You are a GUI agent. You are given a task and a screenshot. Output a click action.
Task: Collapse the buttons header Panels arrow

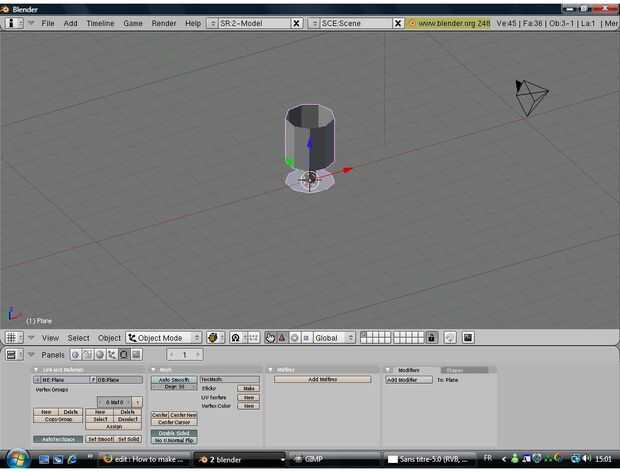32,355
